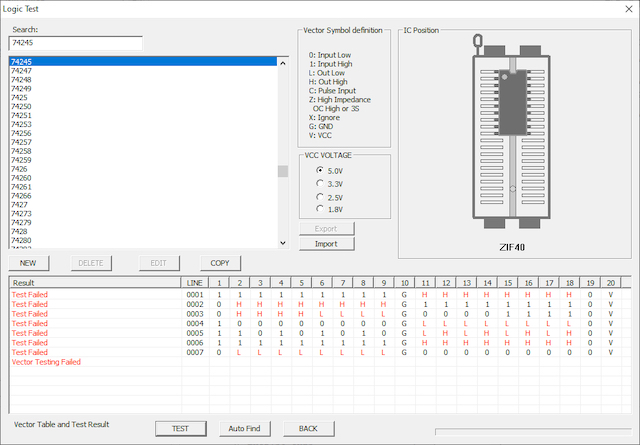Click line number 0003 in the table
Screen dimensions: 640x445
pos(195,314)
